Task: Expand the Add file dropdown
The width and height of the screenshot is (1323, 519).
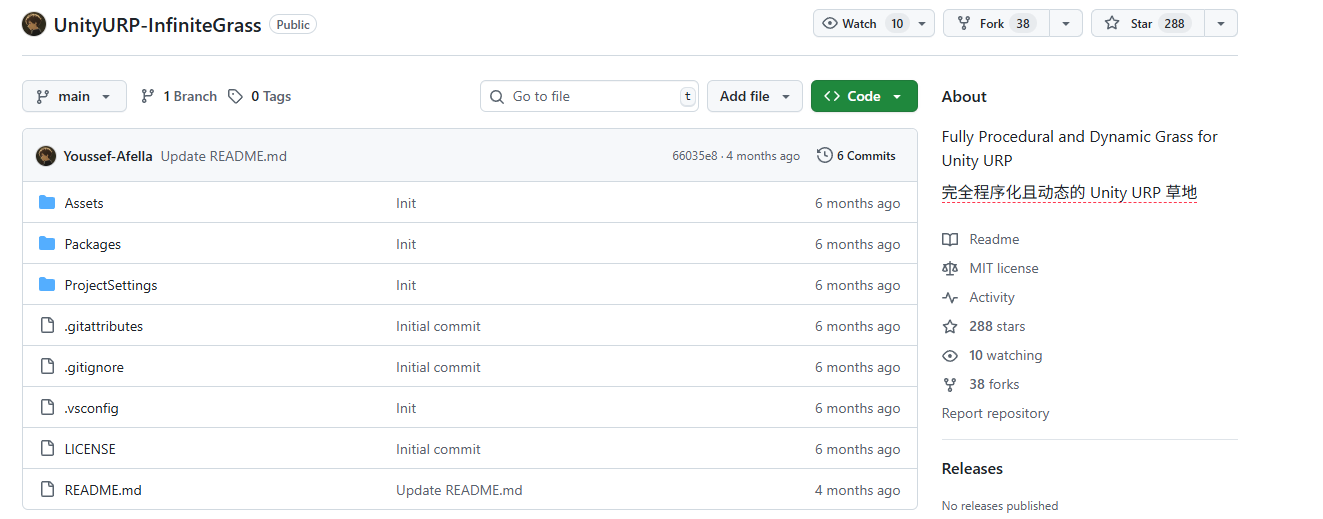Action: click(755, 96)
